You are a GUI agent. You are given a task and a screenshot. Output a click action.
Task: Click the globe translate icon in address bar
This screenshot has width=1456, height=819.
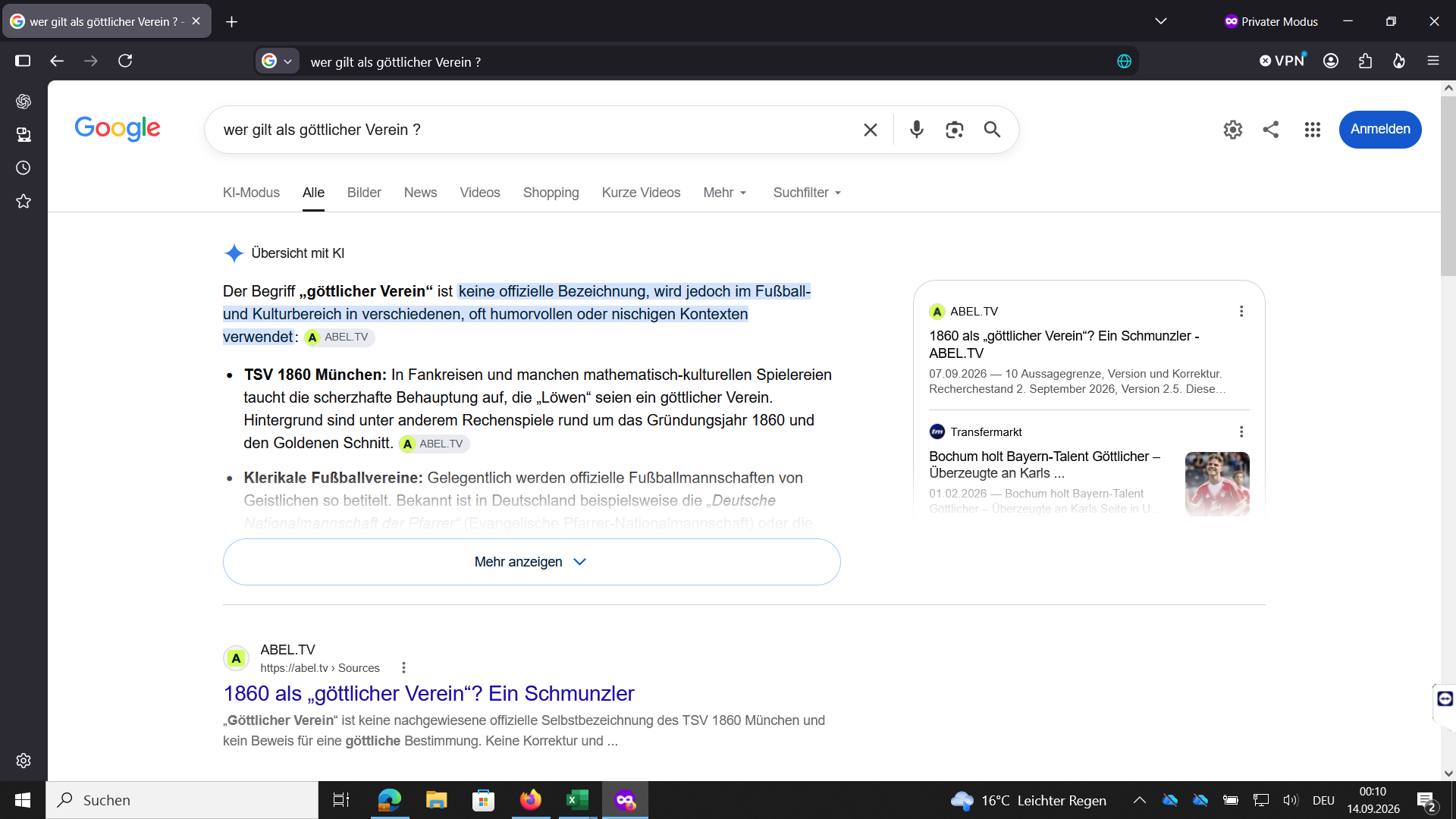[1124, 61]
